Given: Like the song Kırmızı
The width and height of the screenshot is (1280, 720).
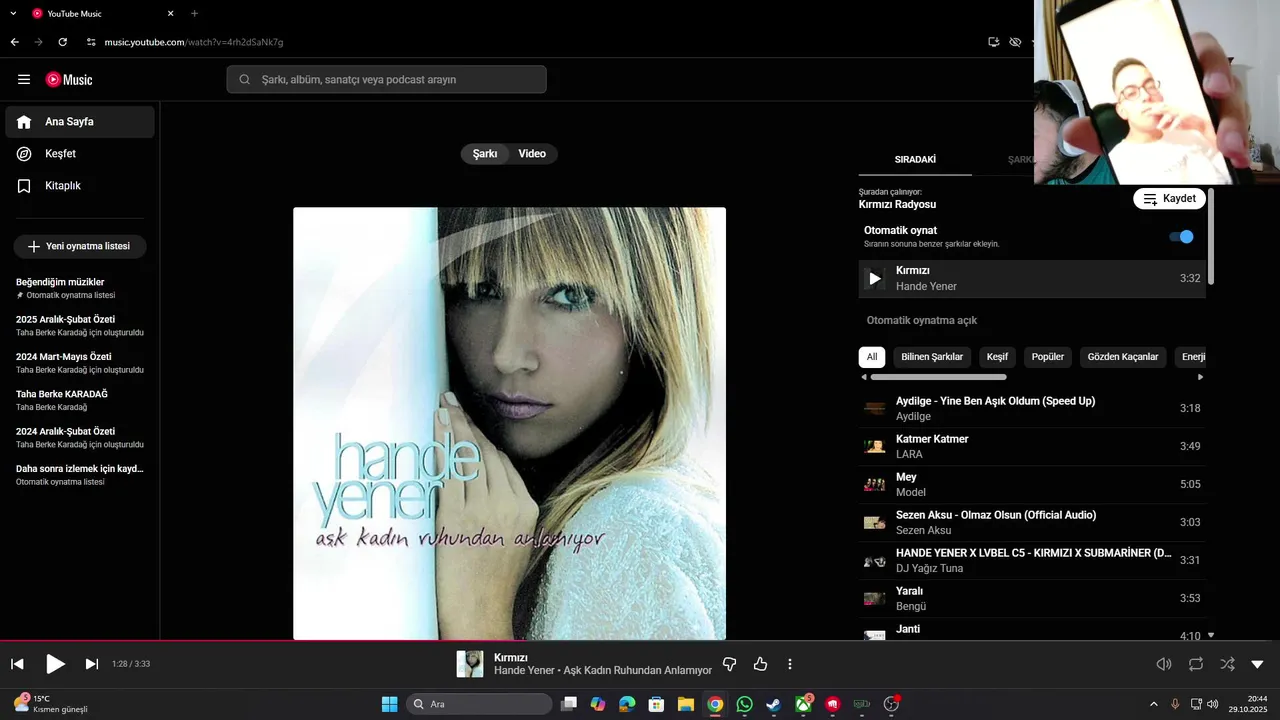Looking at the screenshot, I should coord(760,664).
